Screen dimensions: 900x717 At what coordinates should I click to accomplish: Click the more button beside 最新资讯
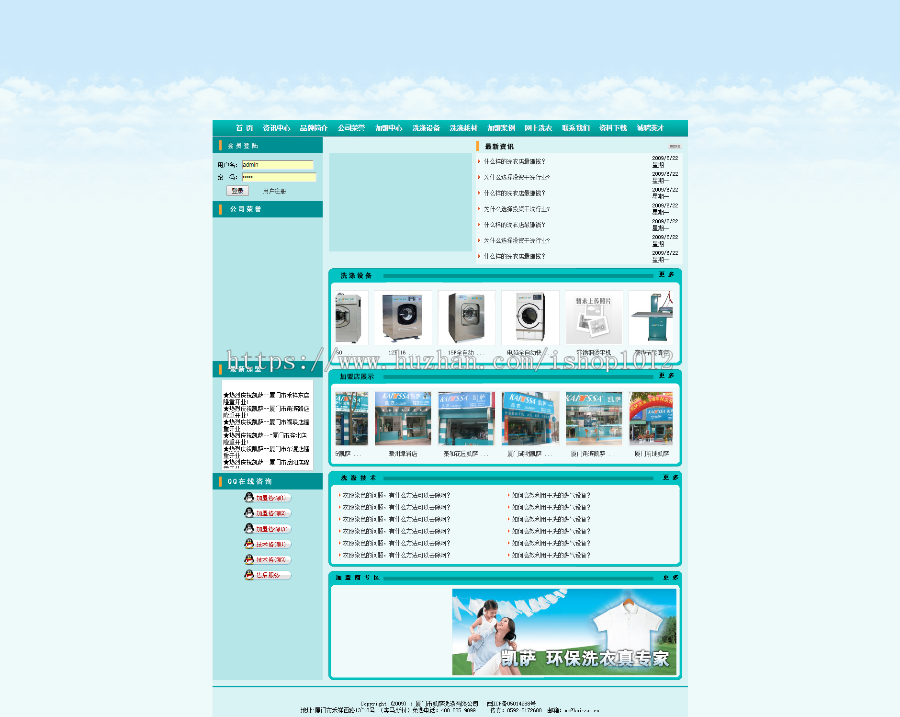[674, 146]
